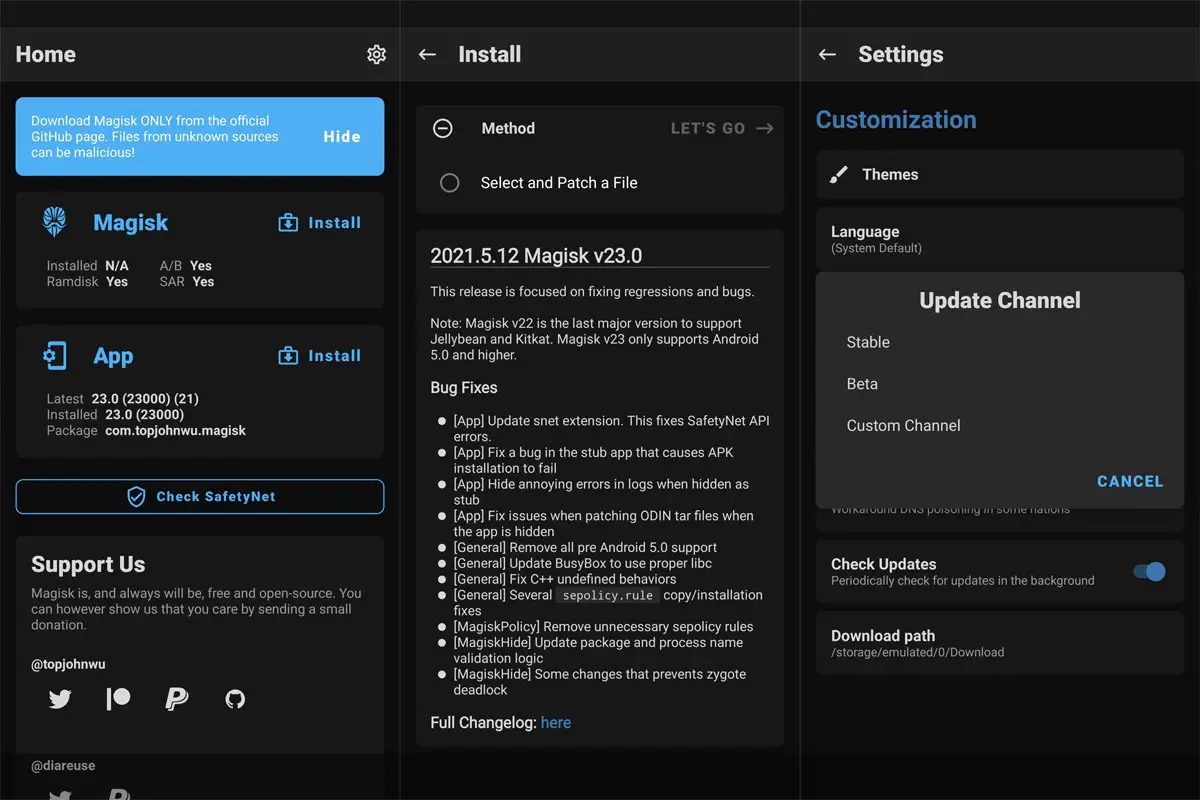The image size is (1200, 800).
Task: Go back using the arrow on Install screen
Action: coord(427,54)
